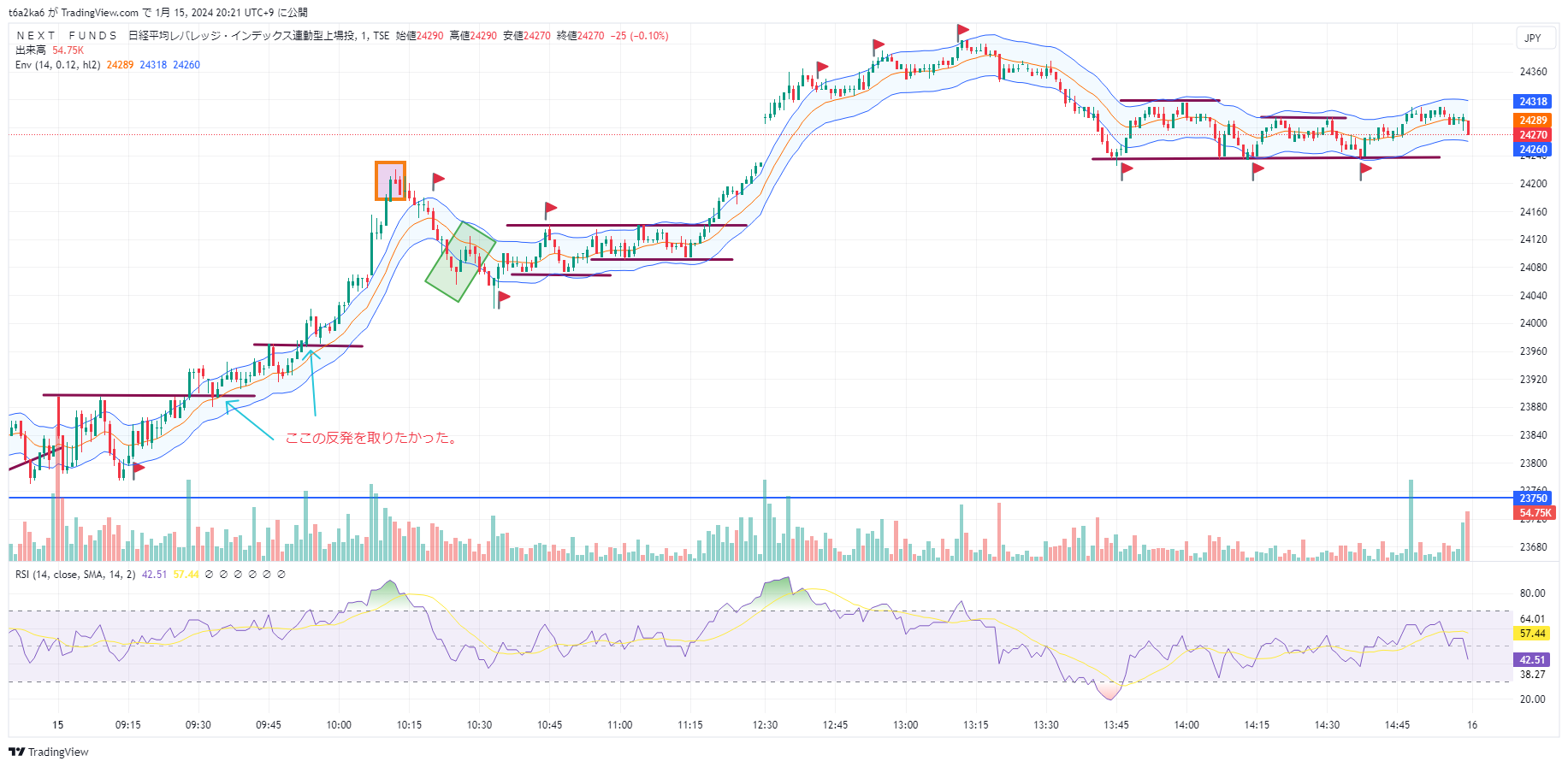
Task: Click the TradingView logo at bottom left
Action: pyautogui.click(x=49, y=752)
